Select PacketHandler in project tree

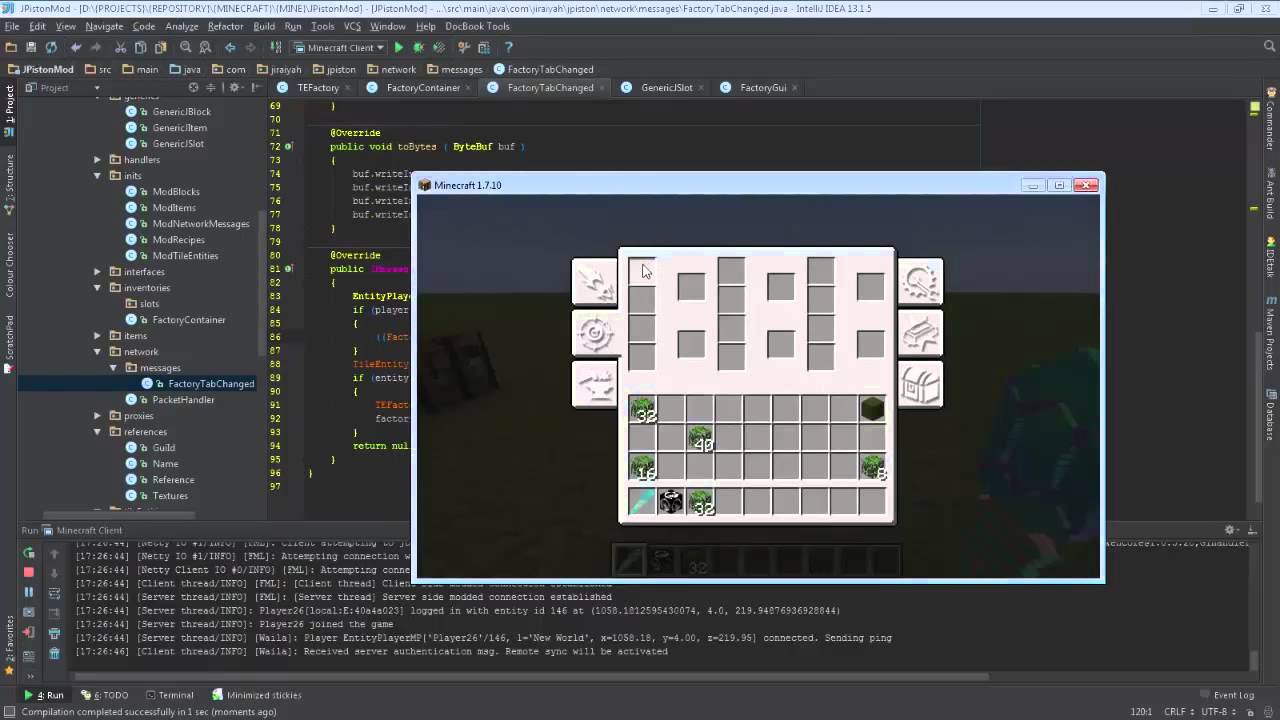point(183,400)
